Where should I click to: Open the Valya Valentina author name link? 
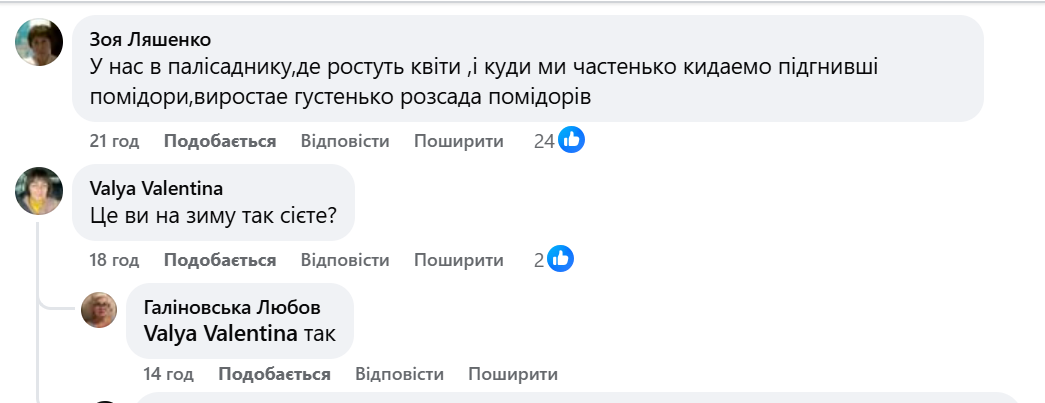tap(156, 188)
